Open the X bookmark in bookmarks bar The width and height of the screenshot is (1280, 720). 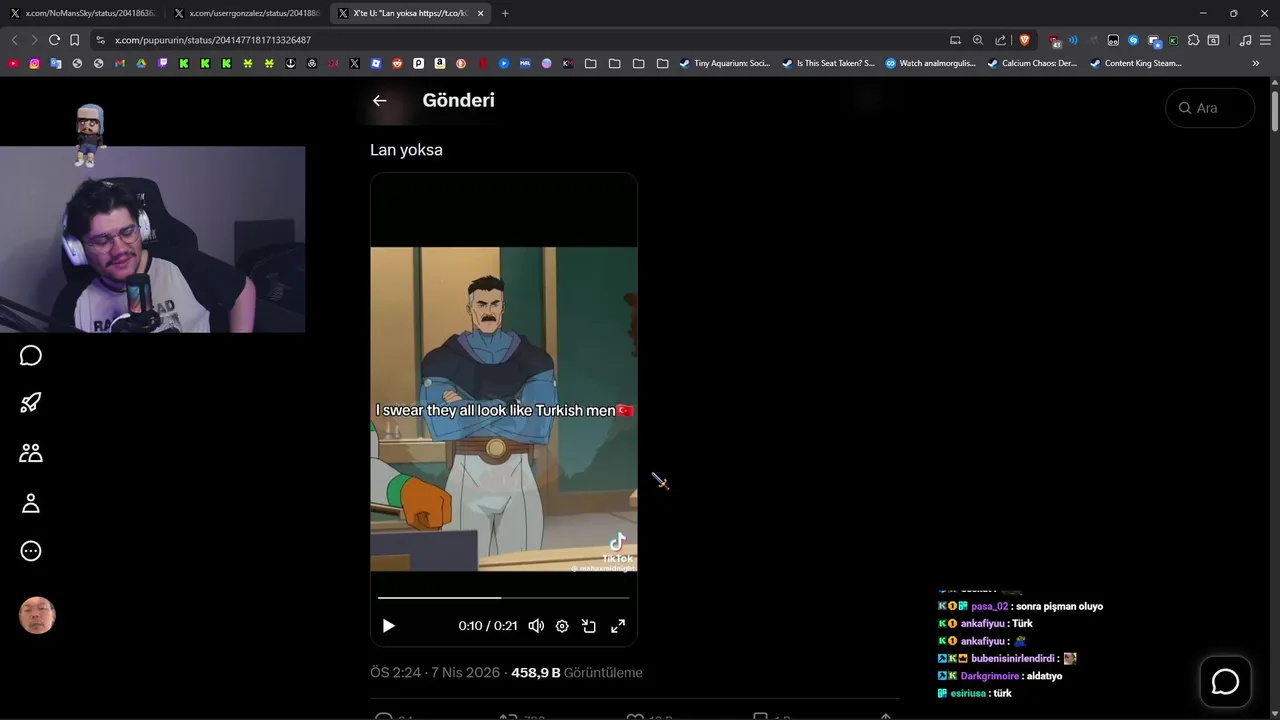[x=354, y=63]
